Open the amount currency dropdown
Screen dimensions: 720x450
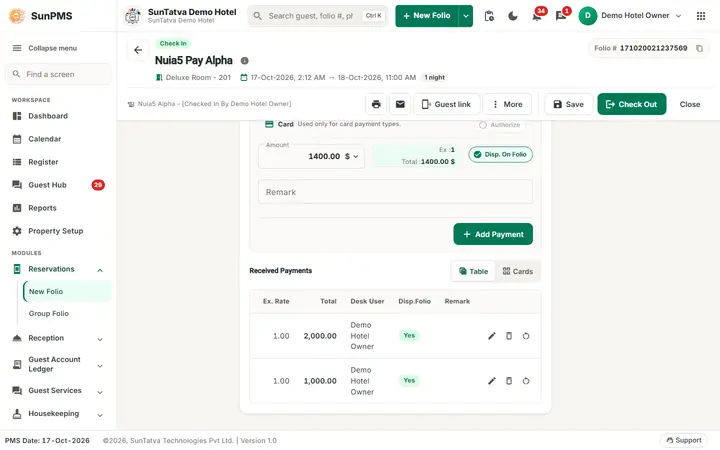(352, 157)
